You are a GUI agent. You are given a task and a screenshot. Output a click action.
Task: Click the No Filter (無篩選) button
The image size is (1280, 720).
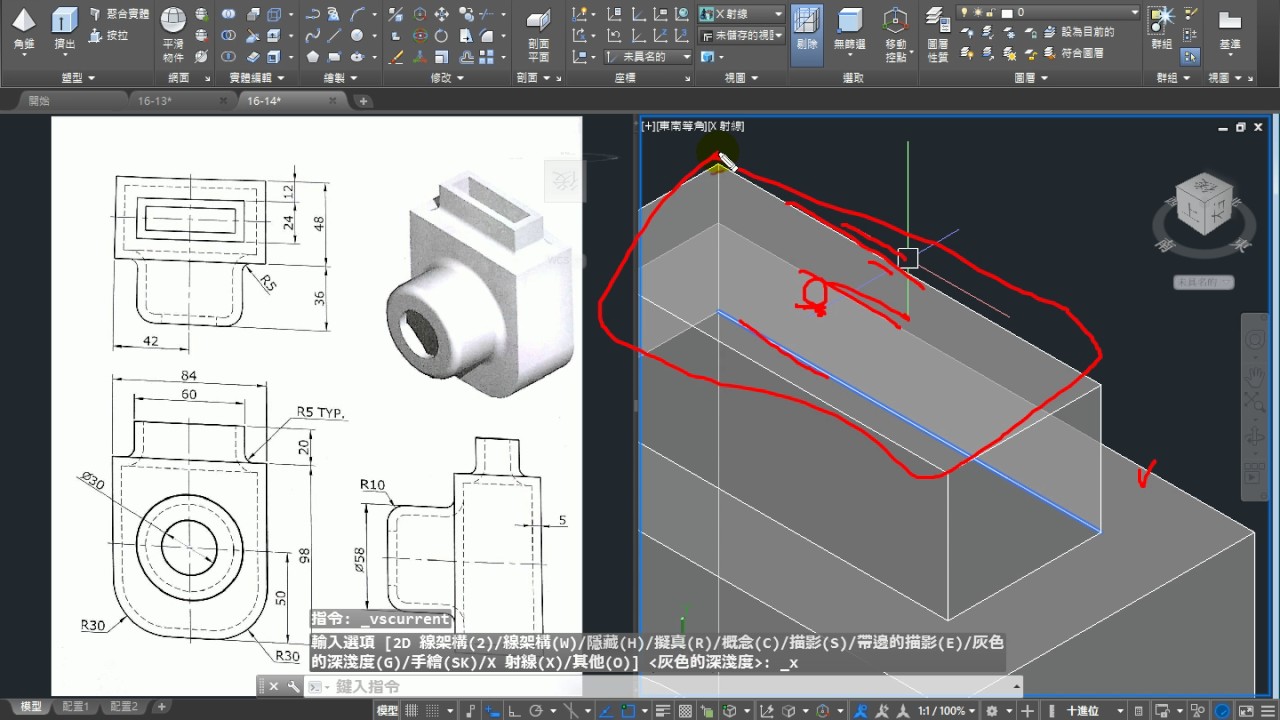851,33
